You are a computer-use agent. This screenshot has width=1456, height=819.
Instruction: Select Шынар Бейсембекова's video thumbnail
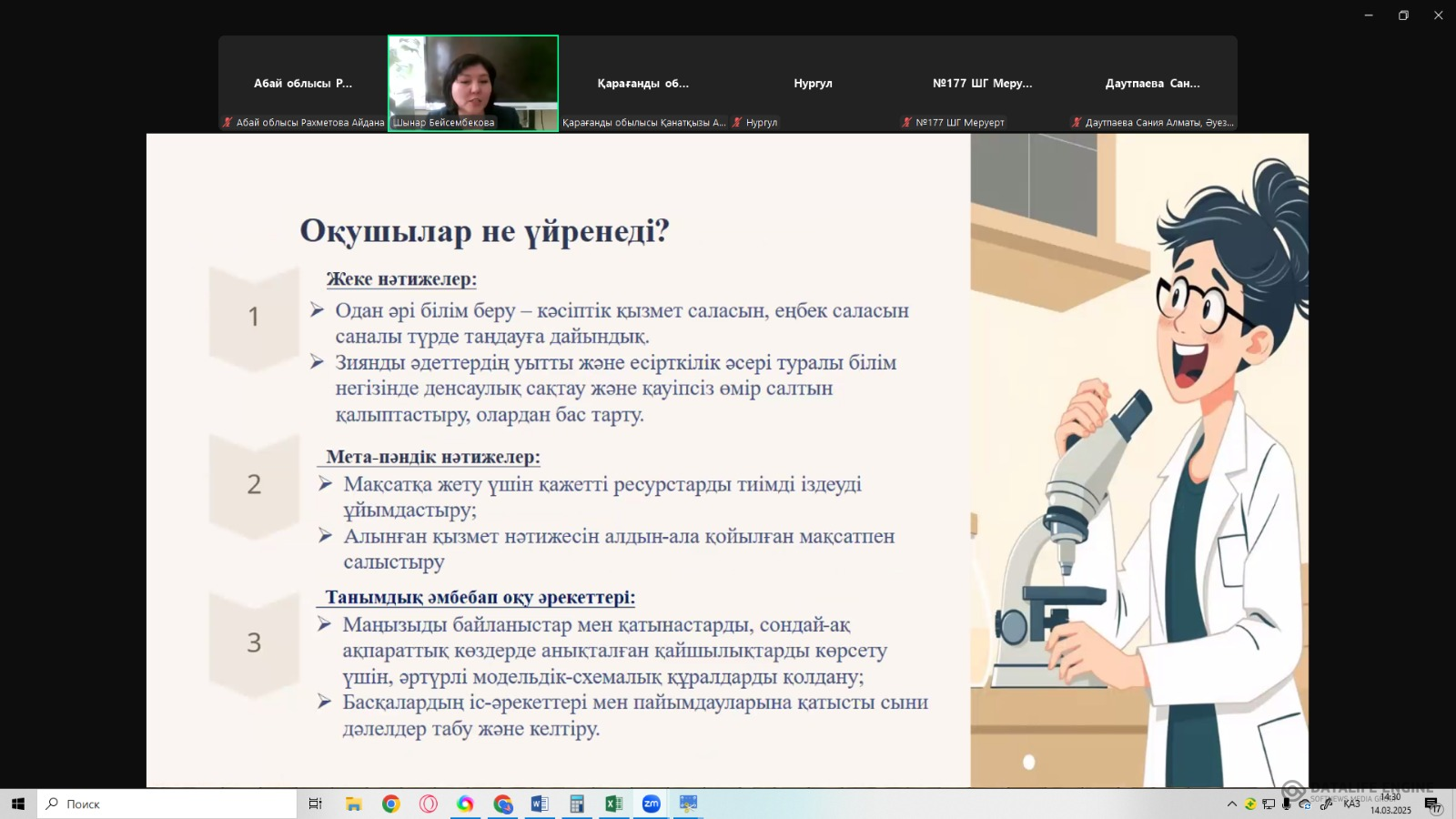(473, 83)
